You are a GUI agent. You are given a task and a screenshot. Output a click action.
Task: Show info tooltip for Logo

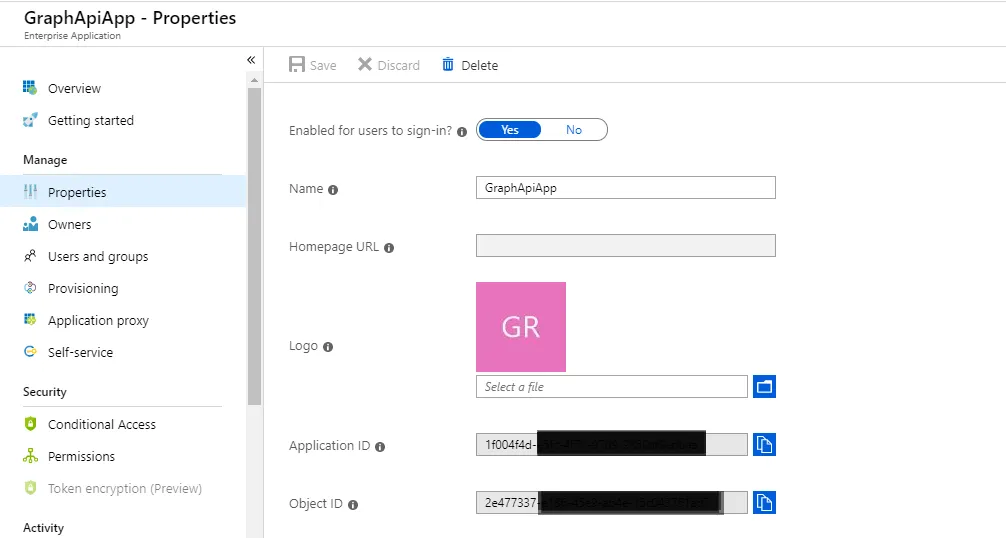coord(328,347)
